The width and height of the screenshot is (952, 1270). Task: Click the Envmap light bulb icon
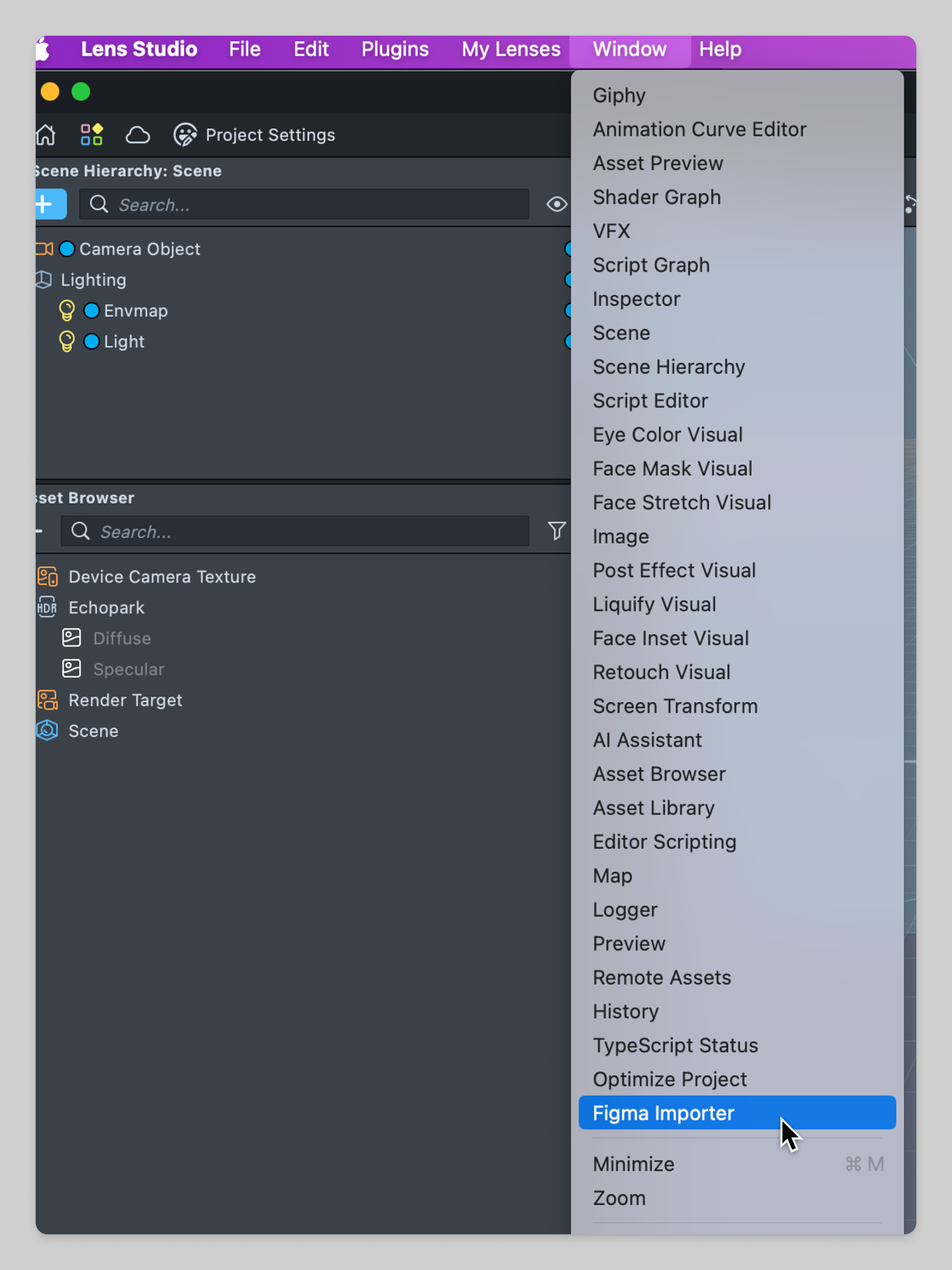[x=67, y=311]
